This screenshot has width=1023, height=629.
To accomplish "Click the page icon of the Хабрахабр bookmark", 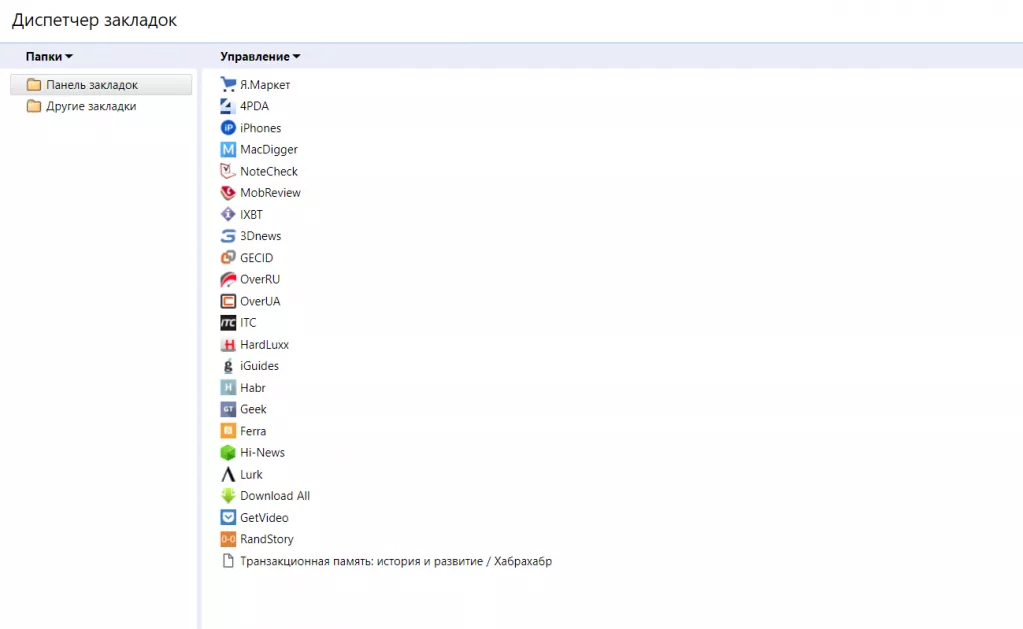I will (x=227, y=560).
